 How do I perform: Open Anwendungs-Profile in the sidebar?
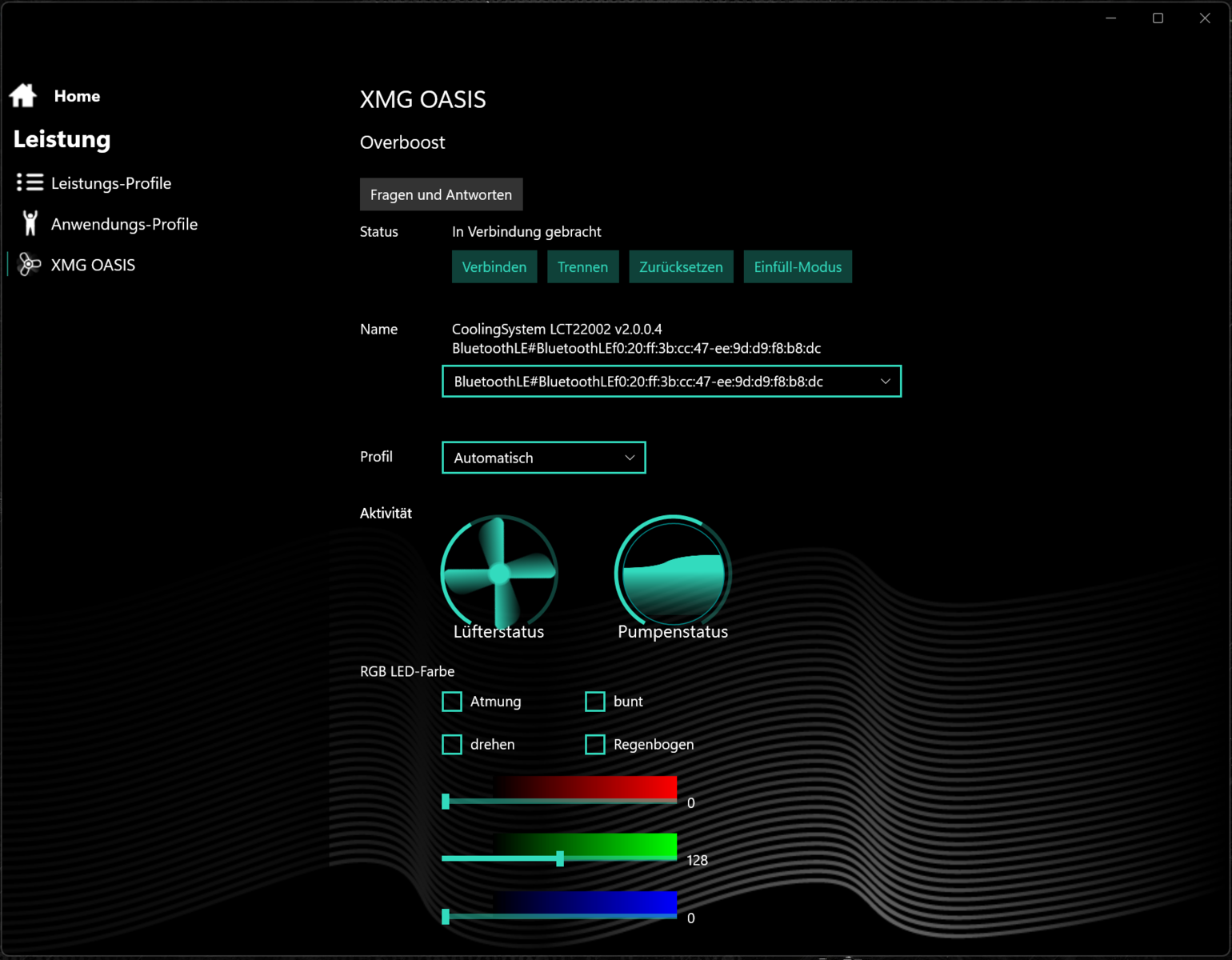124,224
